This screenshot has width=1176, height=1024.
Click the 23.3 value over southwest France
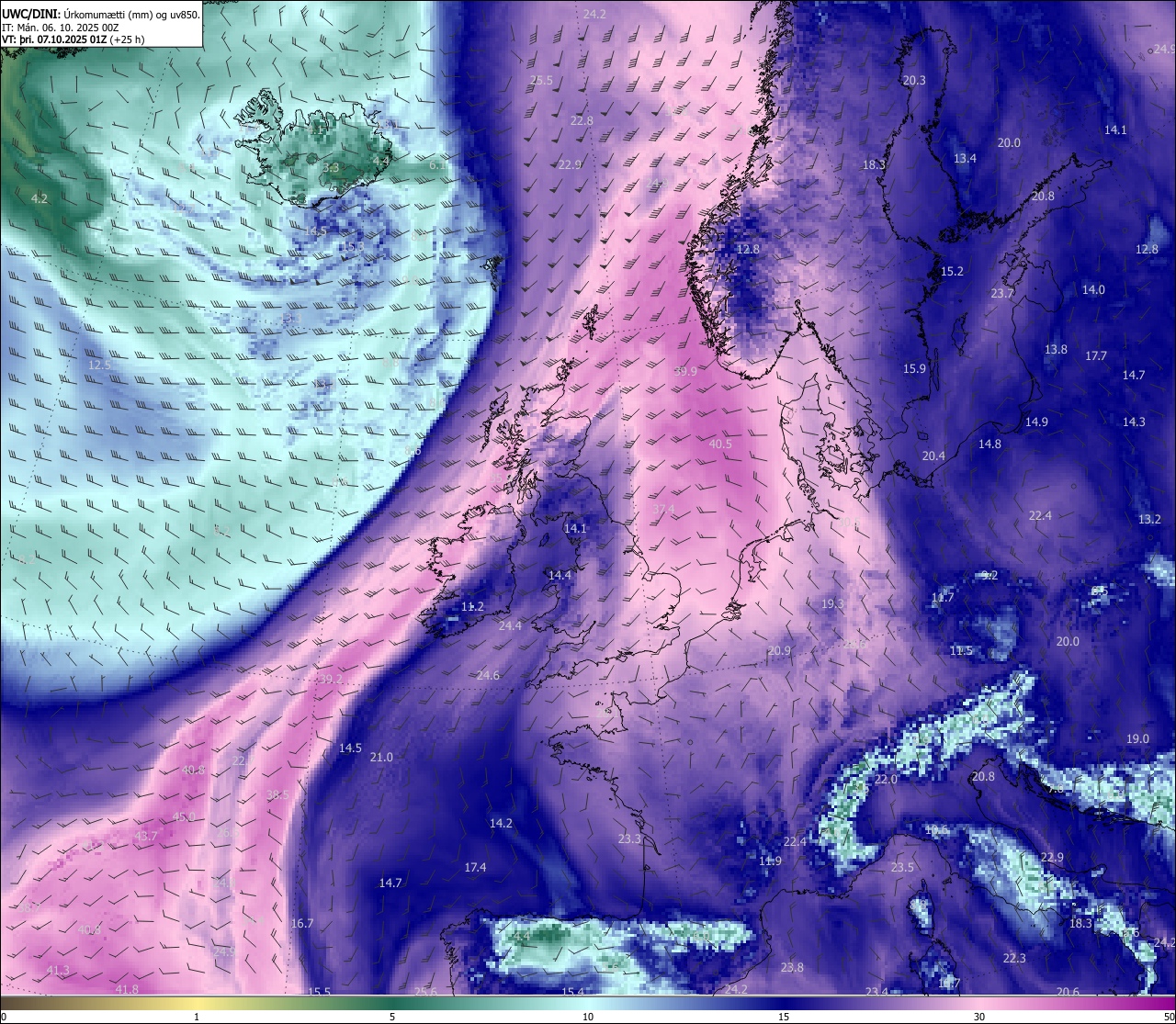[x=629, y=838]
